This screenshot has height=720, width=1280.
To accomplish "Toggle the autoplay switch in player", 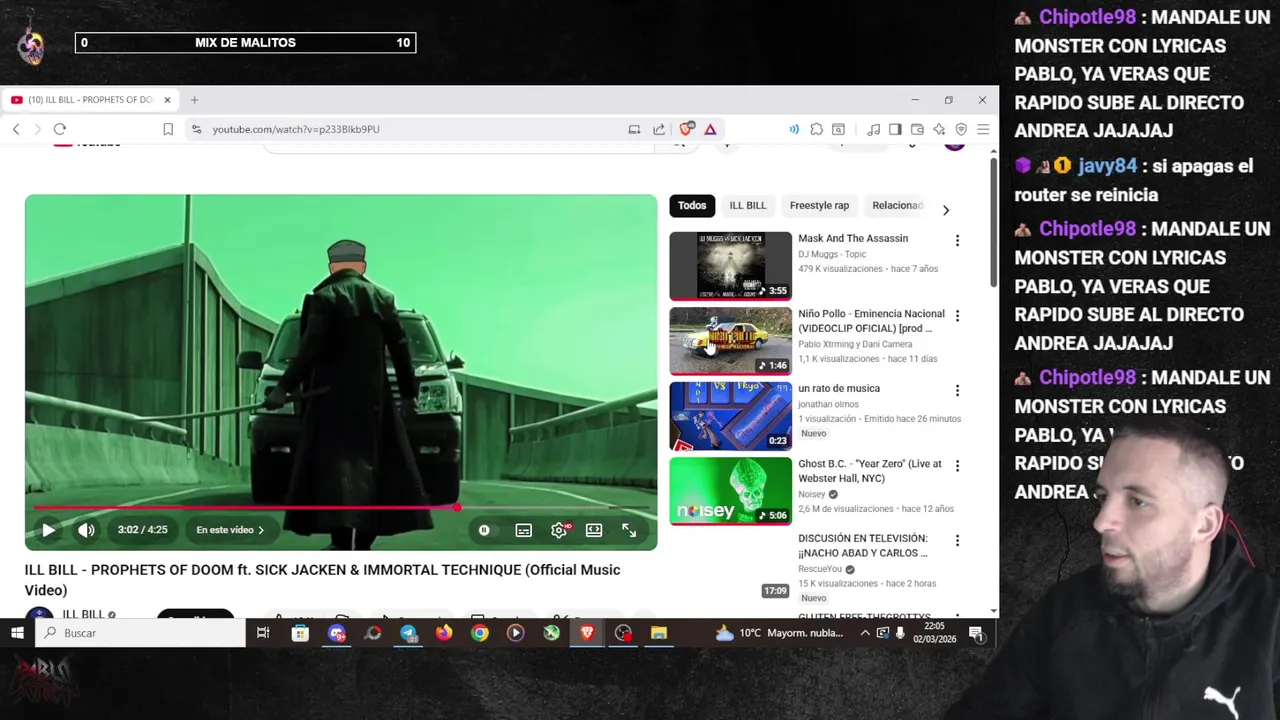I will coord(484,530).
